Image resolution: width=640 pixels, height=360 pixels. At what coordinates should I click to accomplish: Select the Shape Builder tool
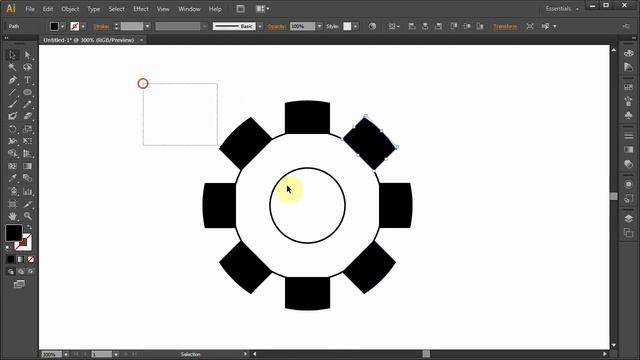(12, 154)
